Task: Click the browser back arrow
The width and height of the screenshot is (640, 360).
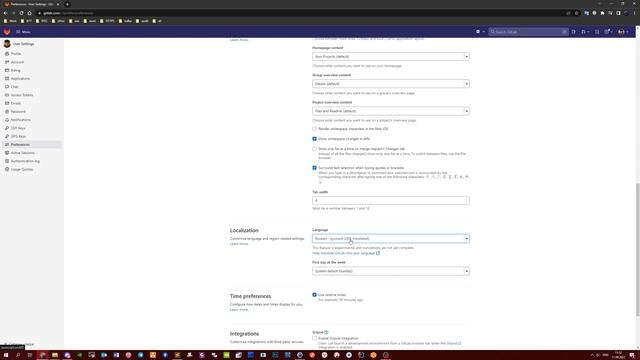Action: (x=5, y=13)
